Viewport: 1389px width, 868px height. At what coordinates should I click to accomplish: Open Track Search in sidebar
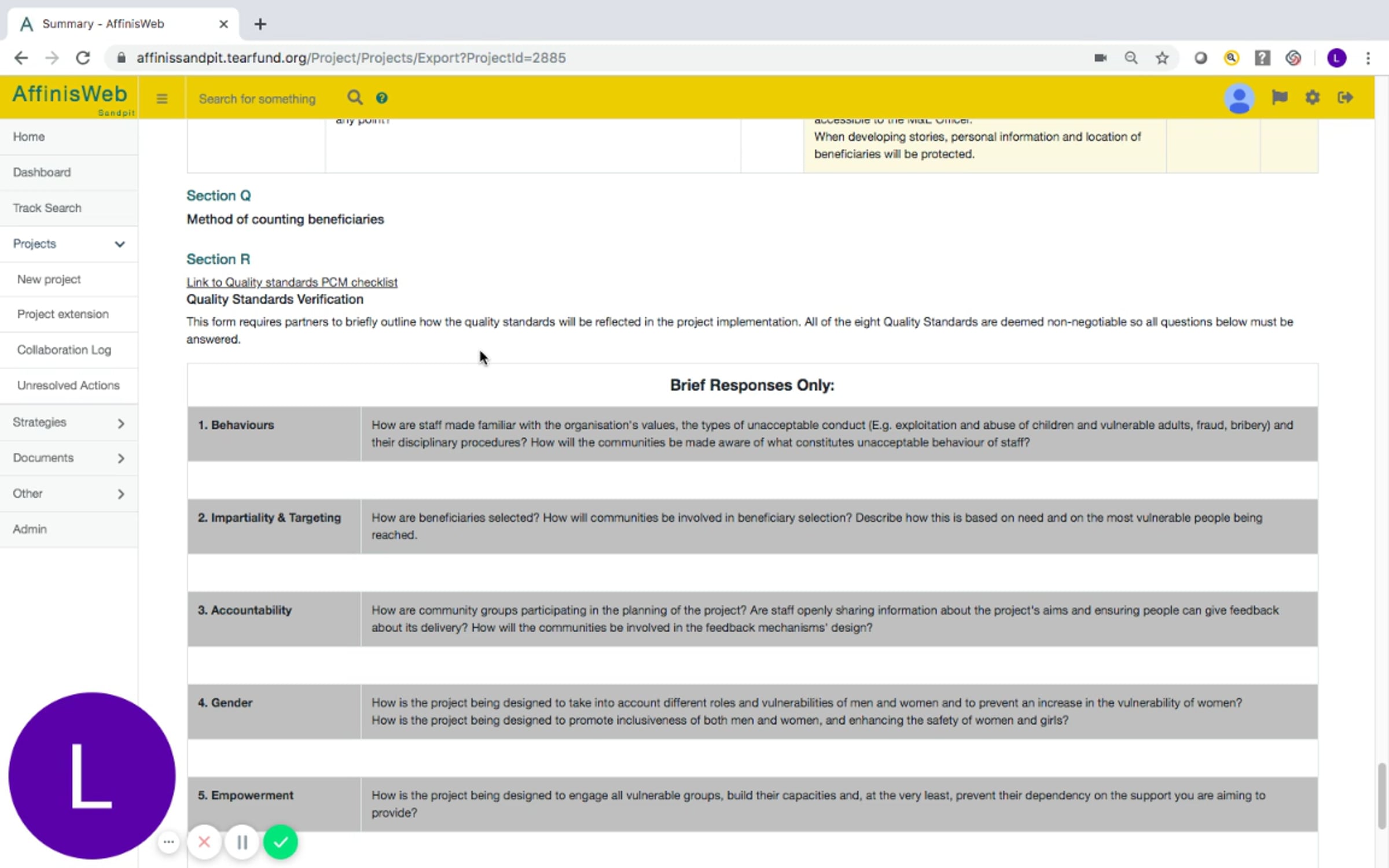coord(69,208)
